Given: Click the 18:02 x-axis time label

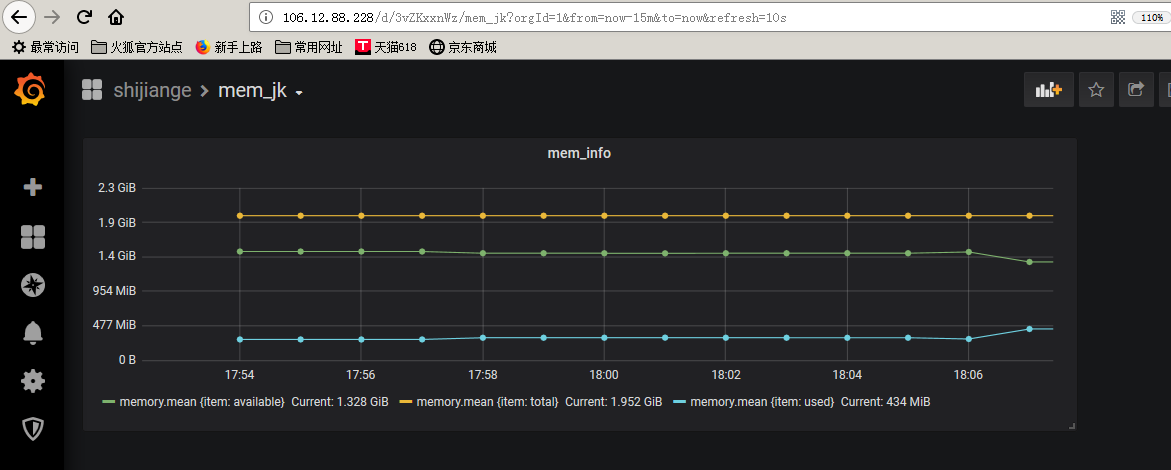Looking at the screenshot, I should (725, 374).
